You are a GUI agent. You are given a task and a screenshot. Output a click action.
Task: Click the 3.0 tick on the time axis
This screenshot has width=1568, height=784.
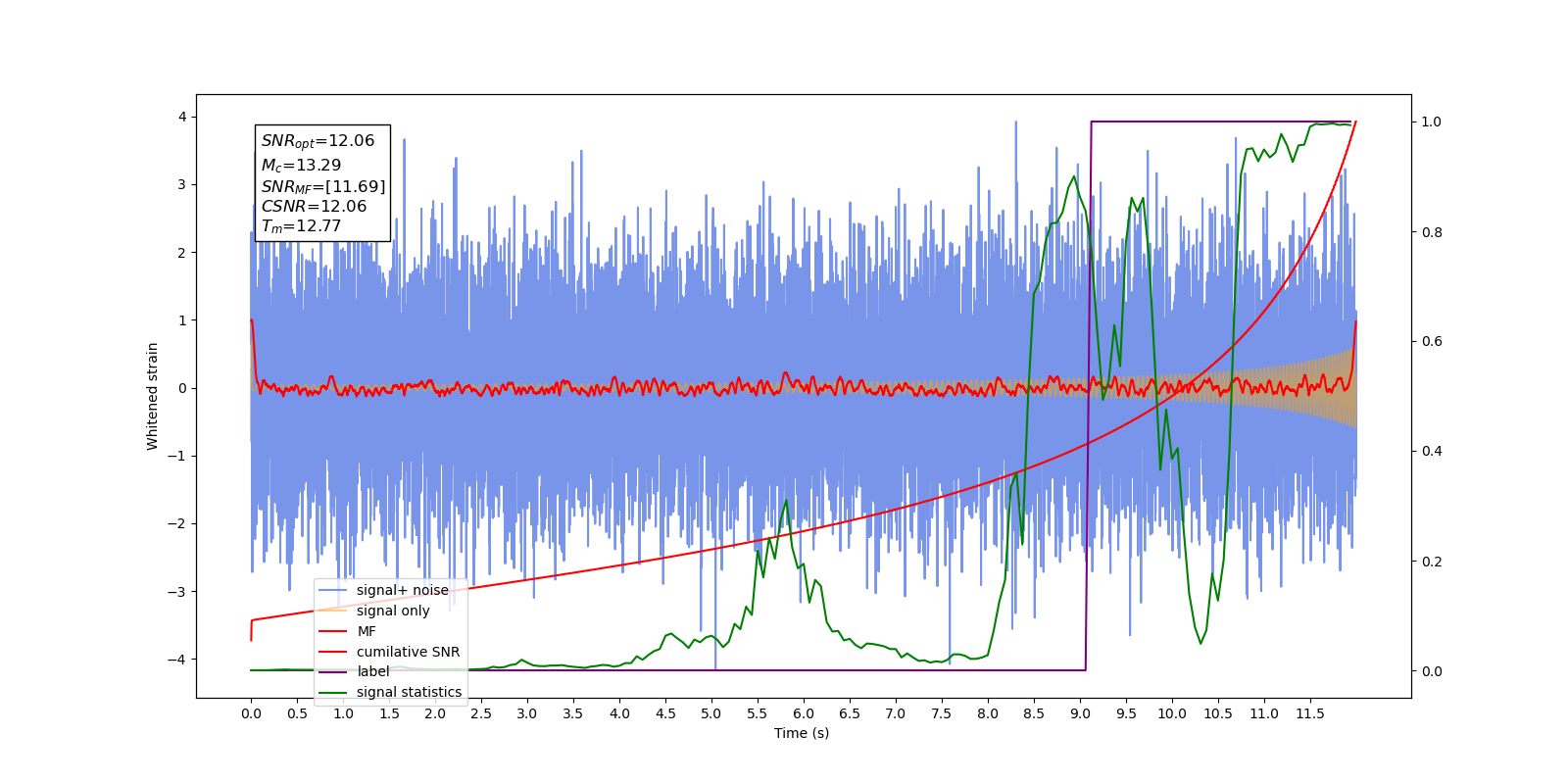(x=527, y=713)
